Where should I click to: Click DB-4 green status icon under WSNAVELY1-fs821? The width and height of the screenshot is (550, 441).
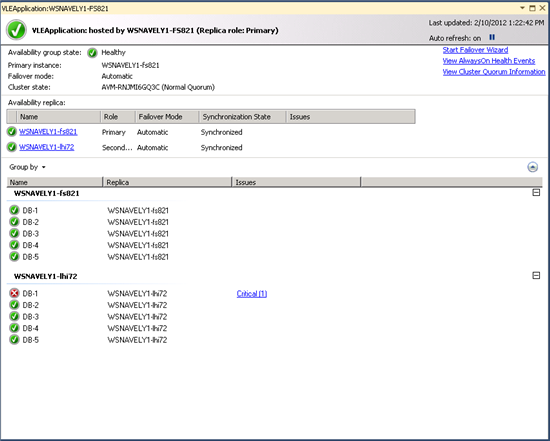click(14, 245)
